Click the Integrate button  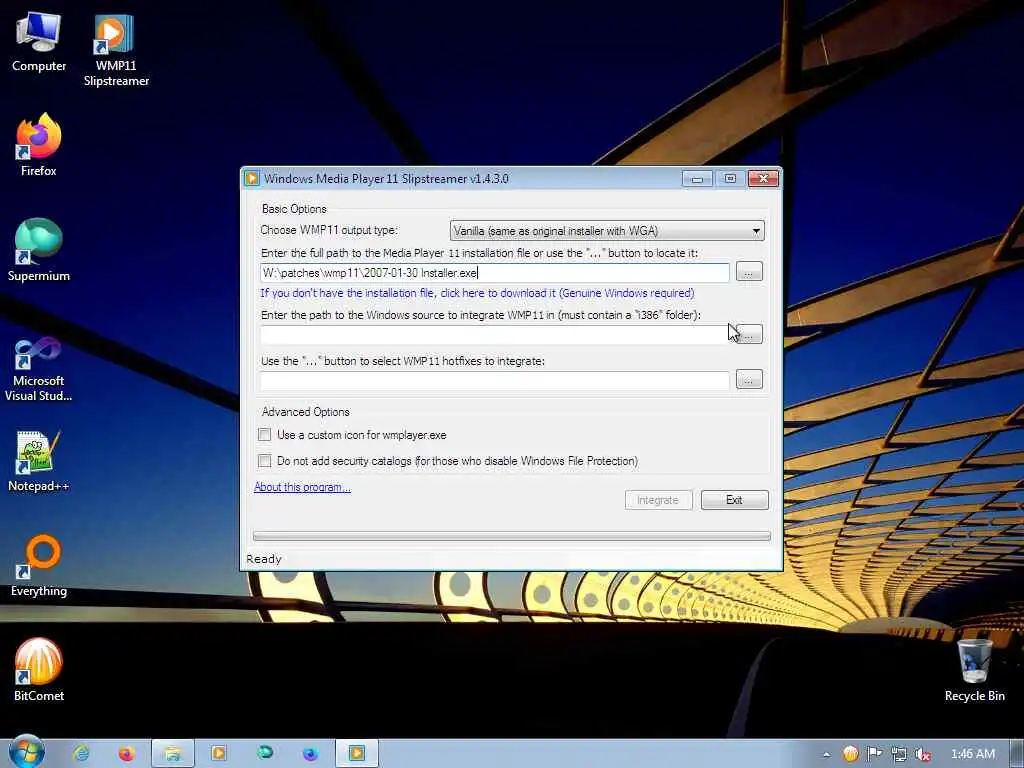tap(658, 500)
